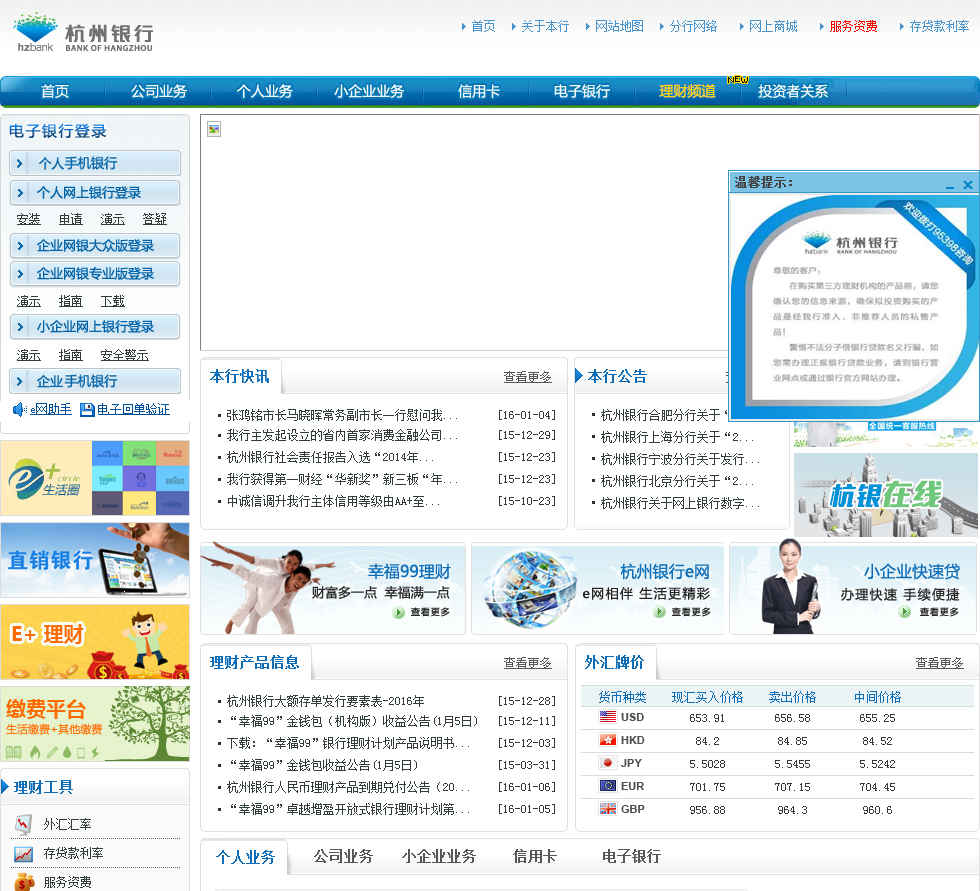Open 投资者关系 in main navigation
Image resolution: width=980 pixels, height=891 pixels.
(793, 91)
